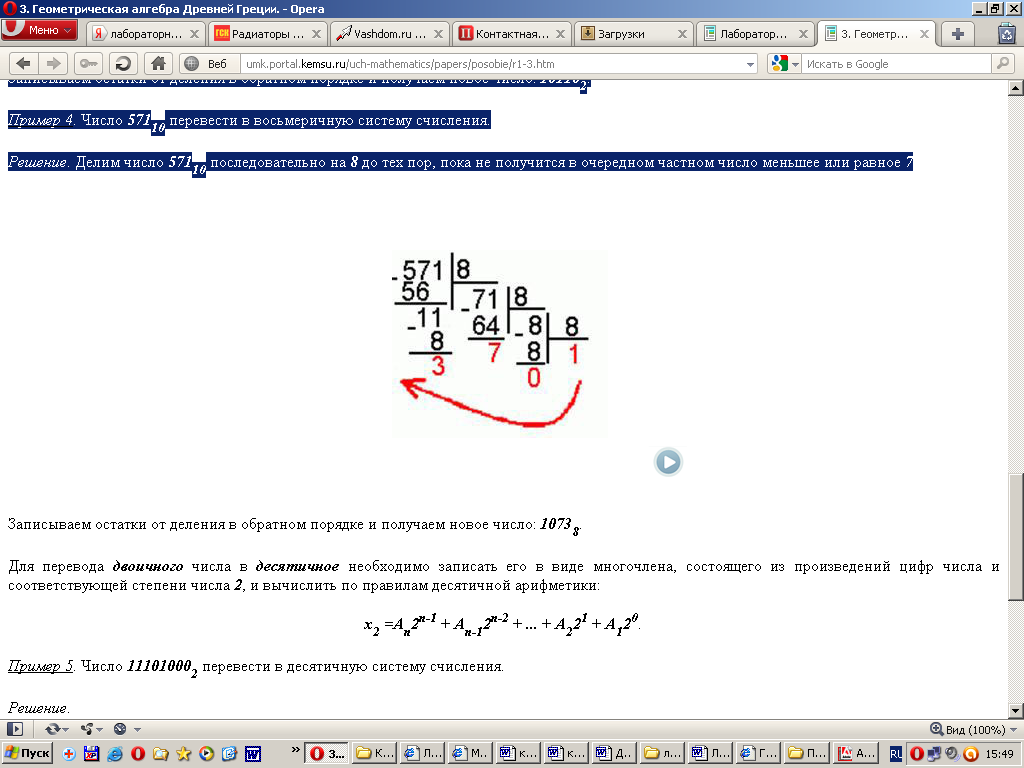This screenshot has height=768, width=1024.
Task: Click the network connection tray icon
Action: click(x=935, y=754)
